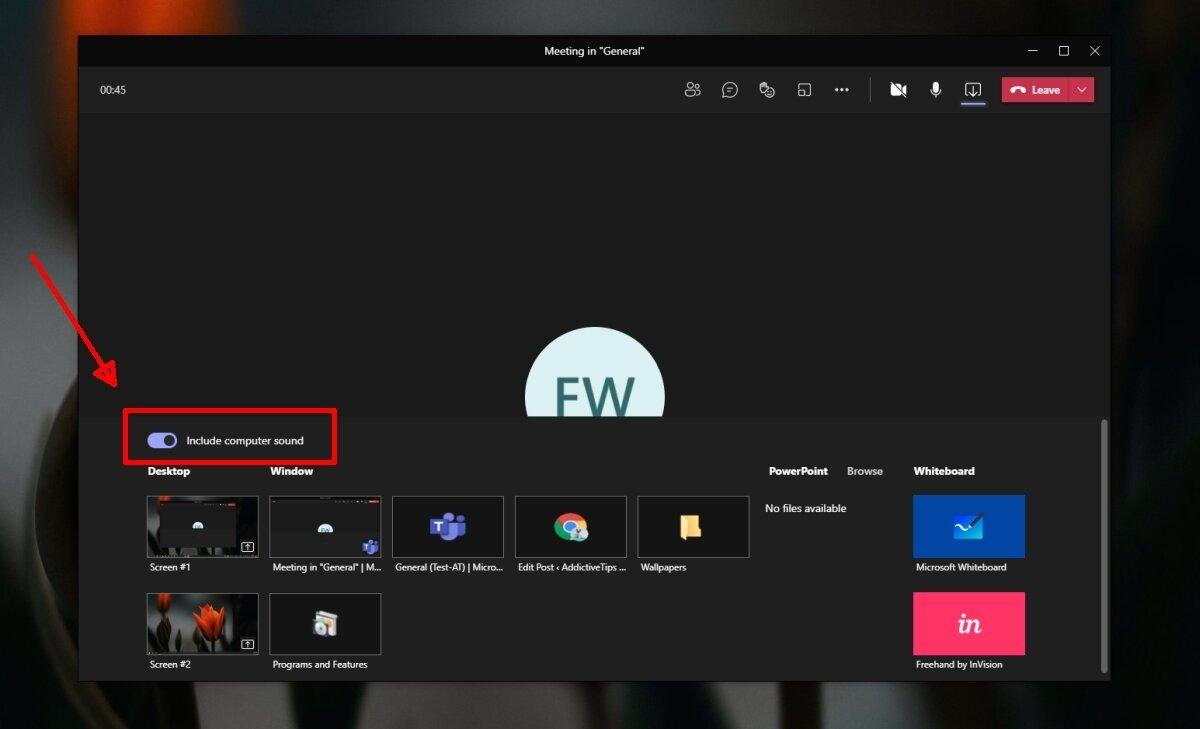
Task: Mute the microphone
Action: point(934,89)
